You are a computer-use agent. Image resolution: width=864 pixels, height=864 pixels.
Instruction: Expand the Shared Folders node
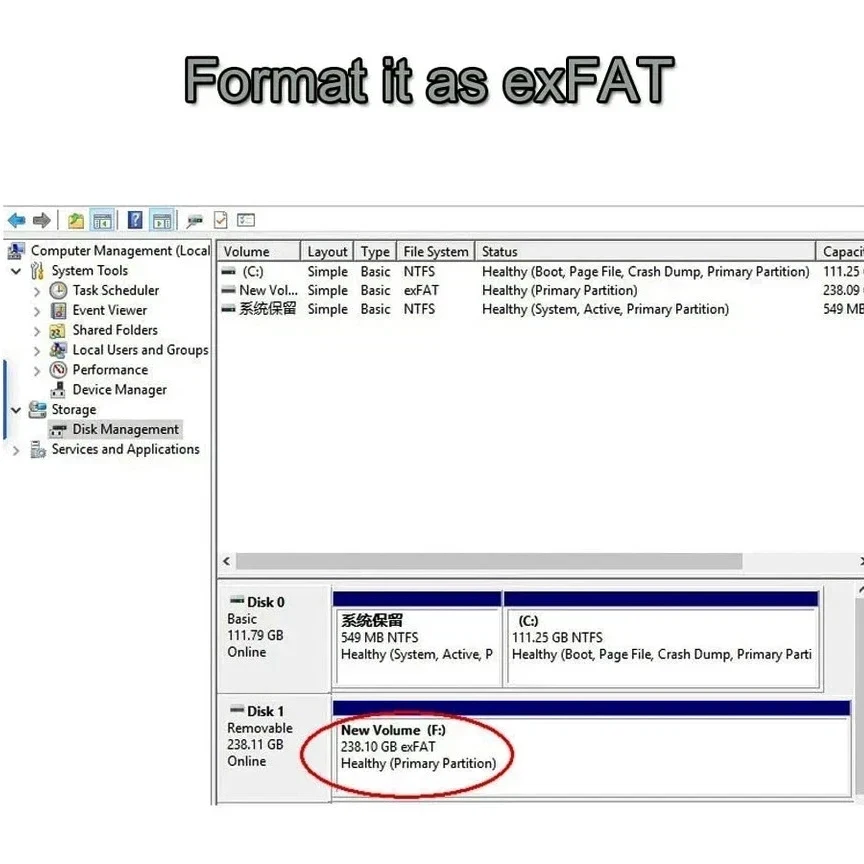coord(37,331)
